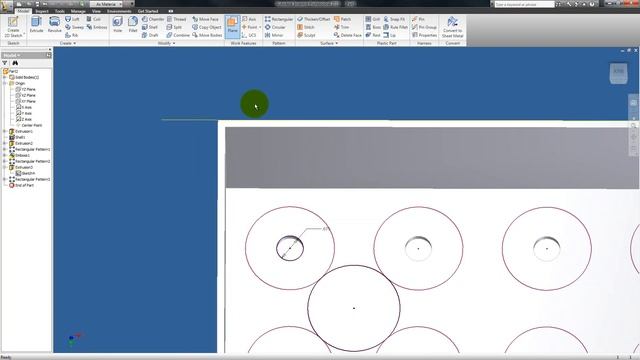The image size is (640, 360).
Task: Open the Tools ribbon tab
Action: 60,11
